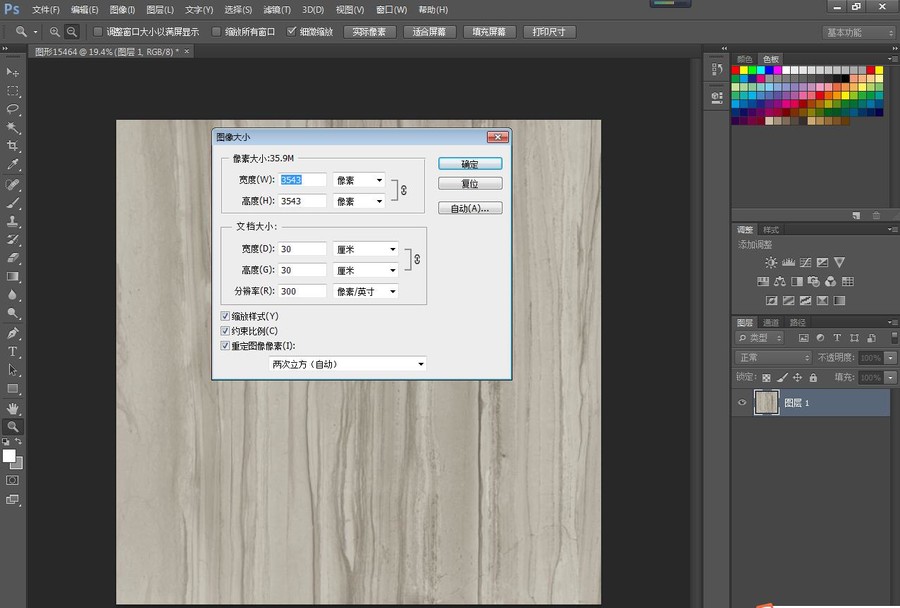Open the 滤镜(T) menu
Image resolution: width=900 pixels, height=608 pixels.
277,10
